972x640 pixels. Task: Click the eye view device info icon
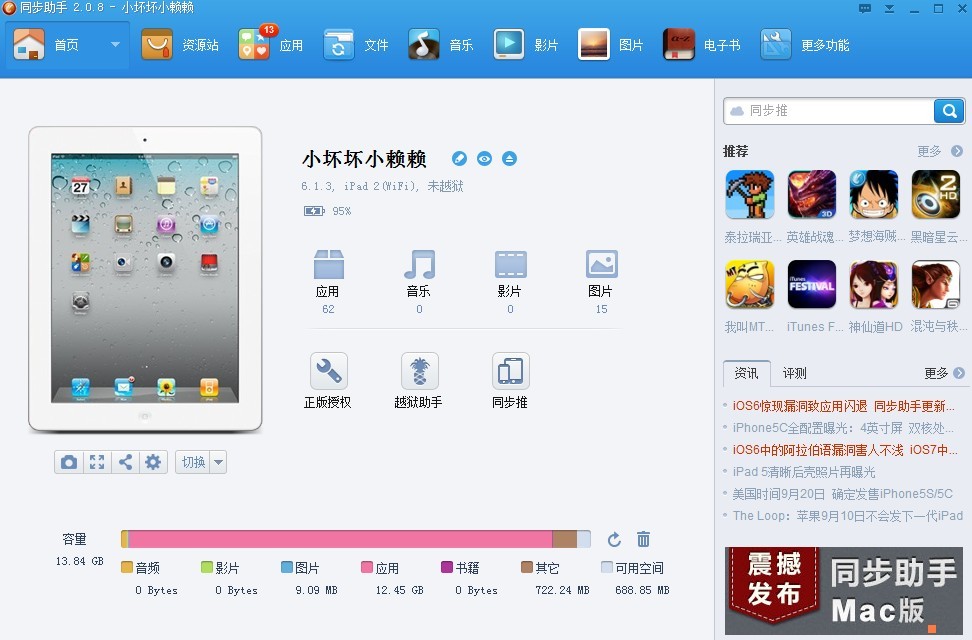click(x=484, y=159)
